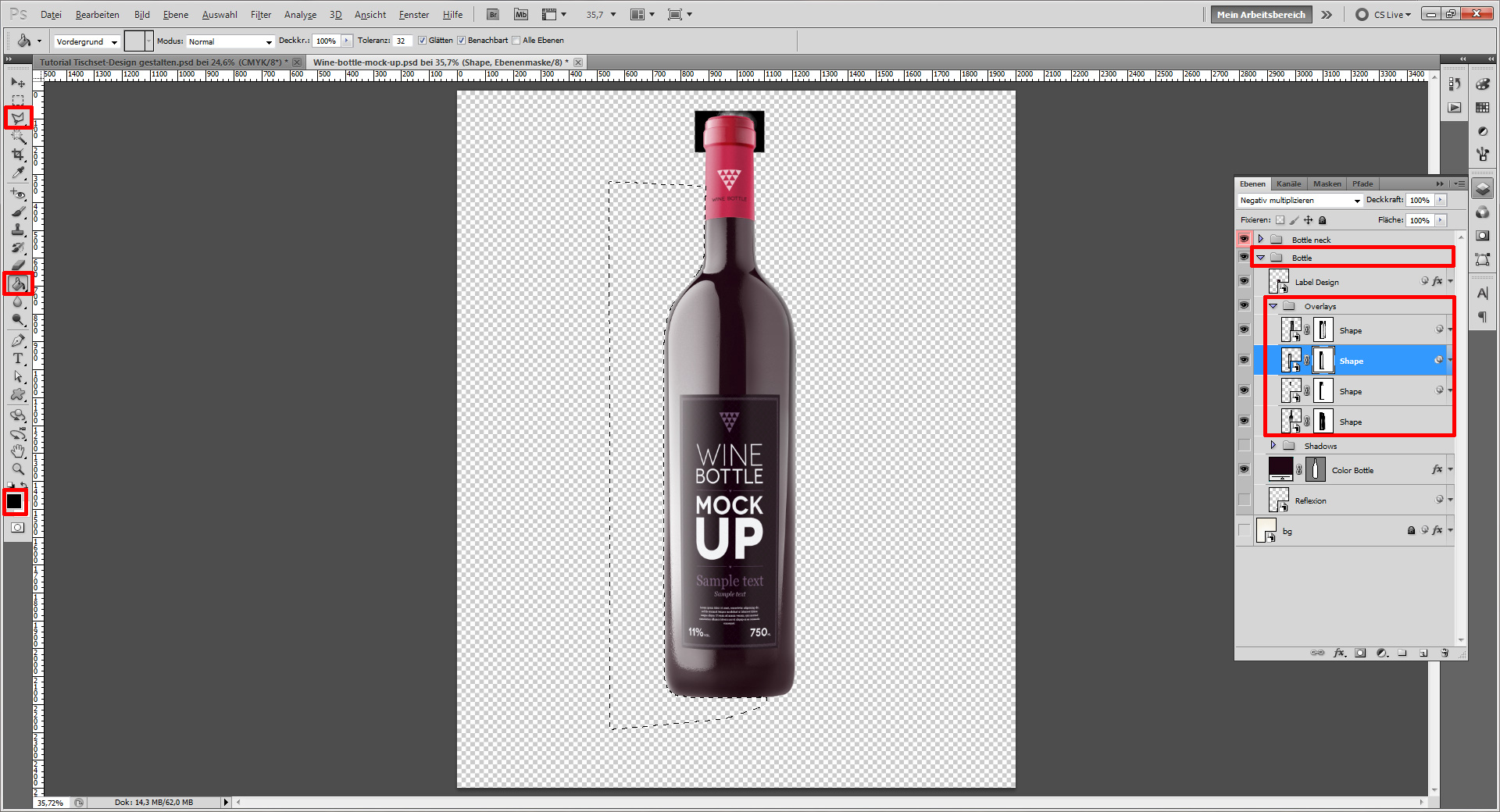The height and width of the screenshot is (812, 1500).
Task: Launch Bridge via the Br options bar icon
Action: (492, 14)
